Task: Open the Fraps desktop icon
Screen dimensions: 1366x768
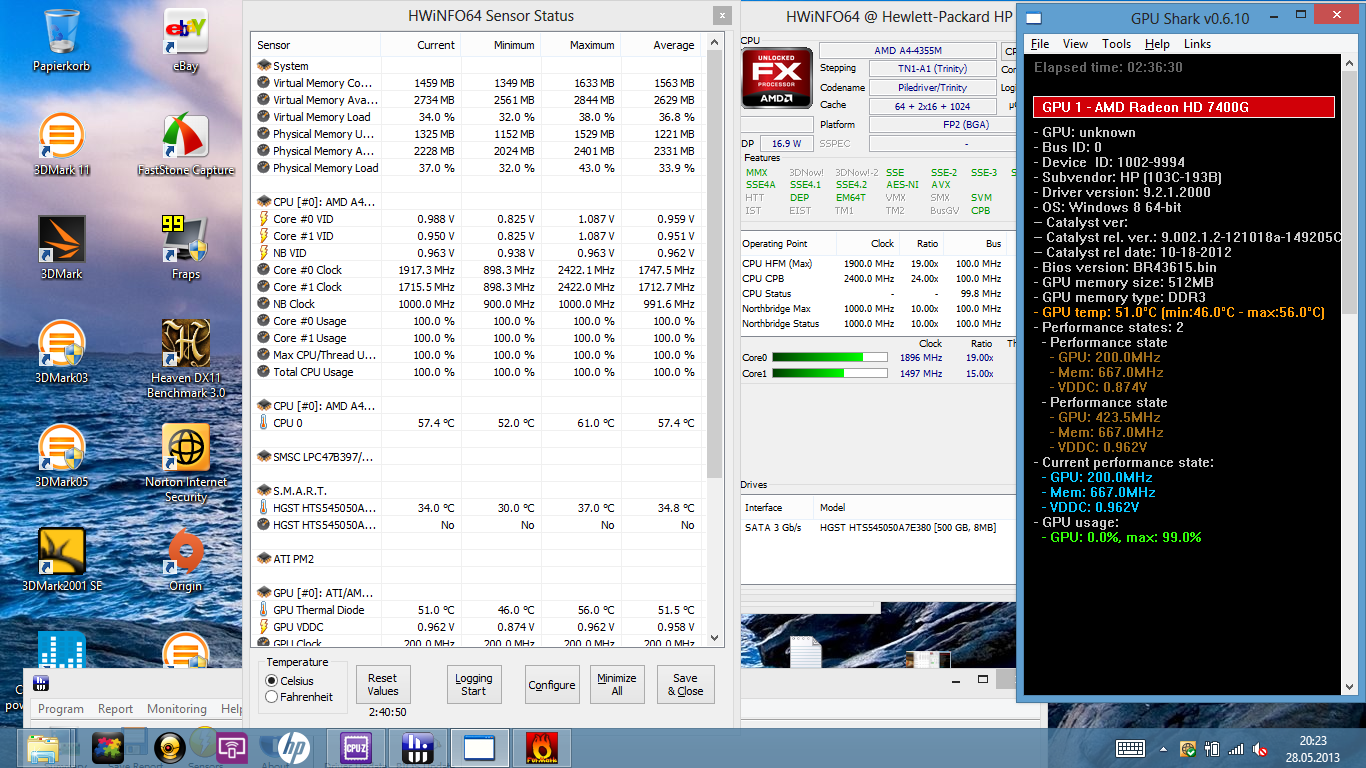Action: [x=185, y=248]
